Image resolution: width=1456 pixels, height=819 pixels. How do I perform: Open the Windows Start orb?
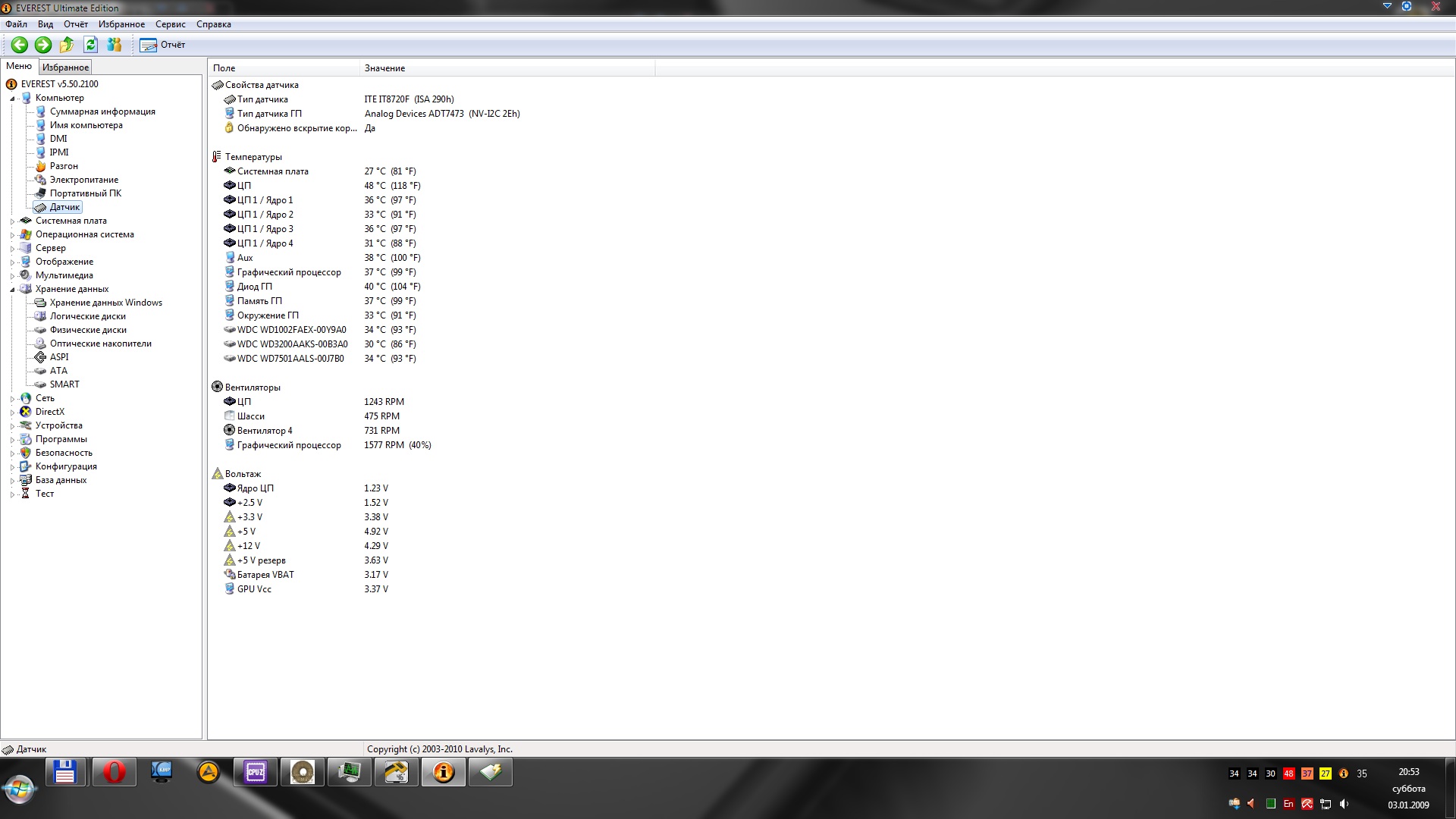click(x=20, y=789)
